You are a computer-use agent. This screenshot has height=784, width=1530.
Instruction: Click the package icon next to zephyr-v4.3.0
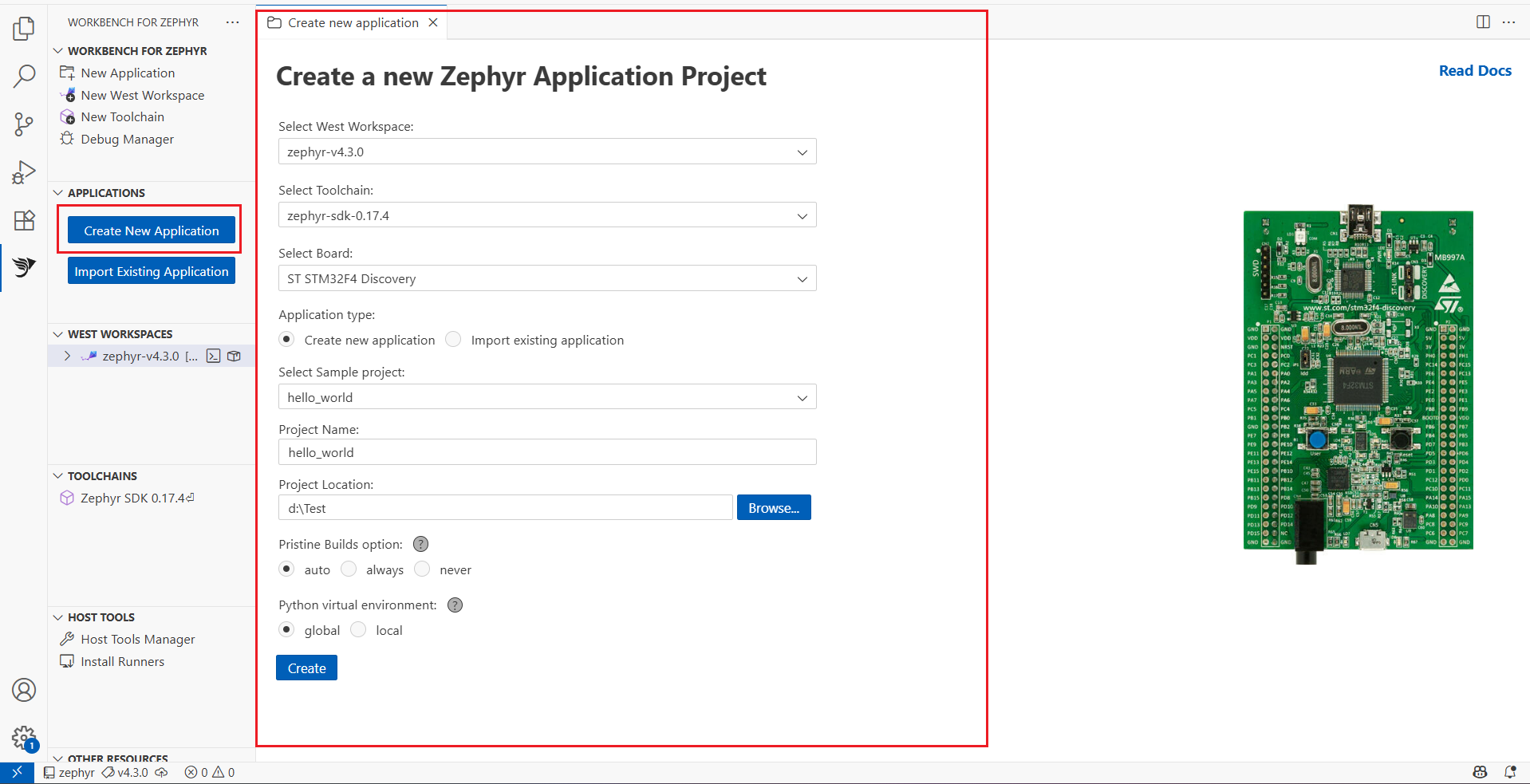233,356
